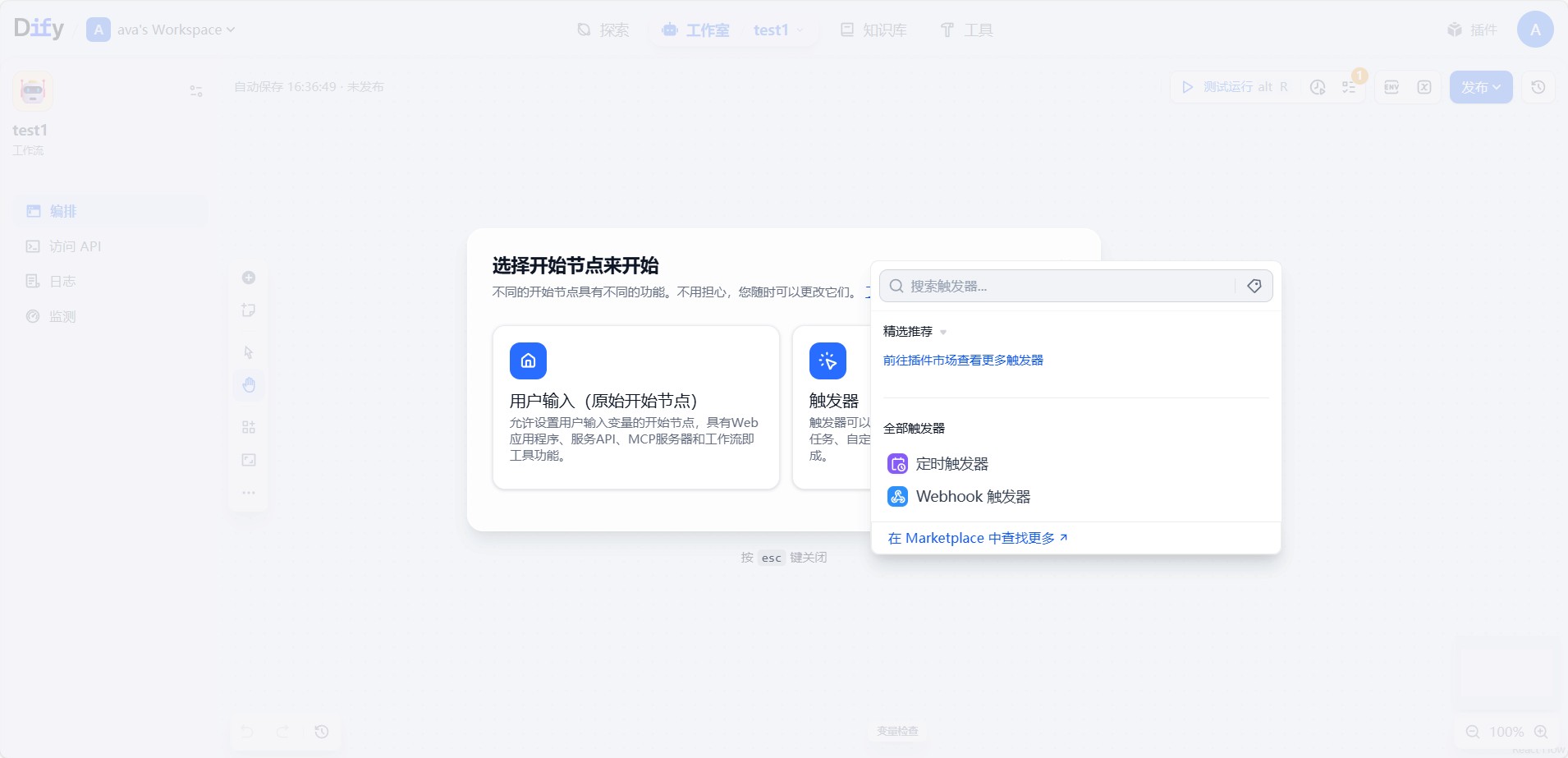The image size is (1568, 758).
Task: Open the checklist icon with the badge
Action: tap(1350, 85)
